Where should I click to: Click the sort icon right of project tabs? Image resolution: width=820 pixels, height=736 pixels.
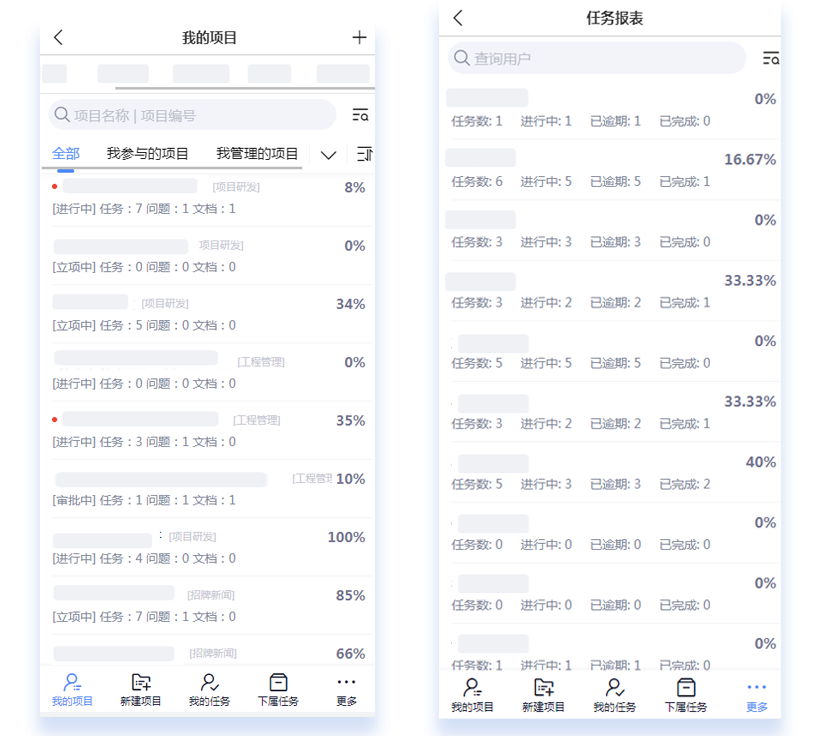click(365, 154)
